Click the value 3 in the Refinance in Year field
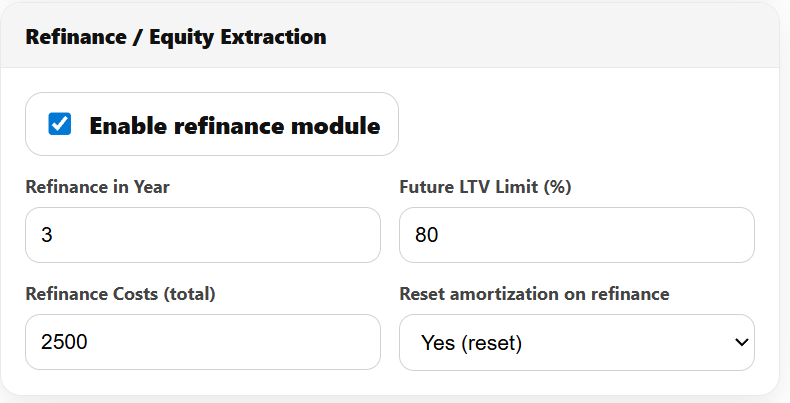 click(47, 235)
